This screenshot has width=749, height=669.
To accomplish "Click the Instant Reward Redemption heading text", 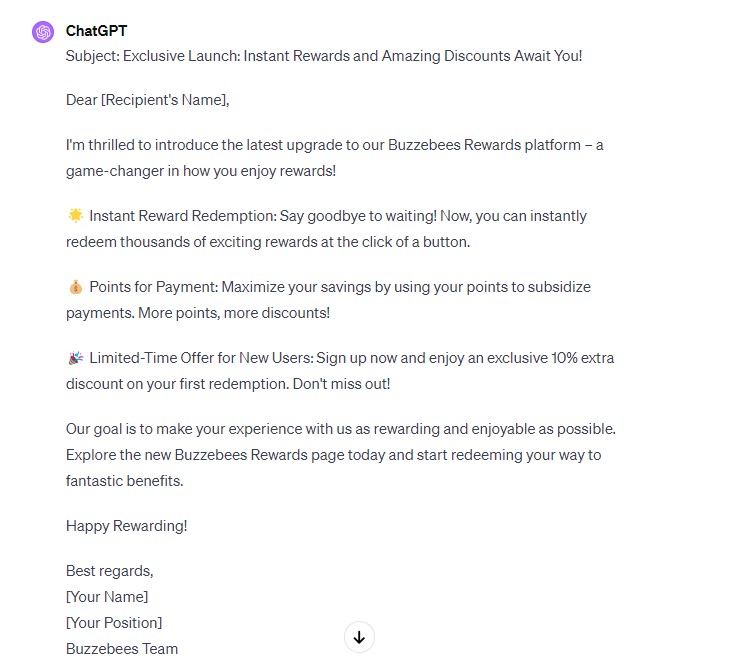I will pyautogui.click(x=183, y=216).
